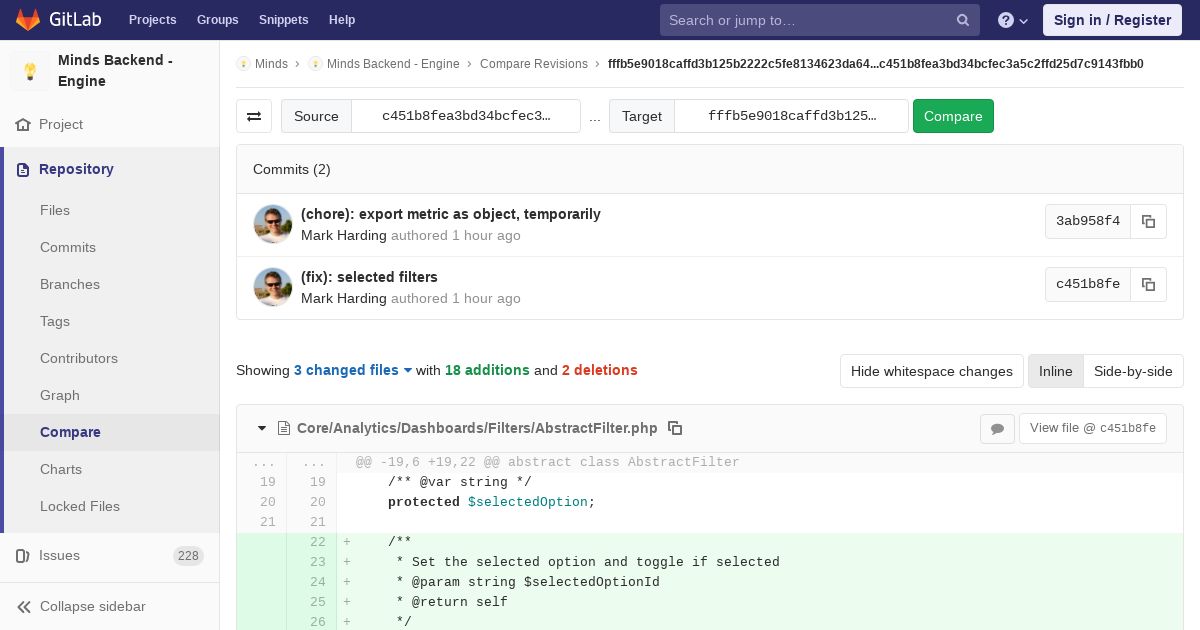Copy AbstractFilter.php file path icon
This screenshot has height=630, width=1200.
coord(675,428)
